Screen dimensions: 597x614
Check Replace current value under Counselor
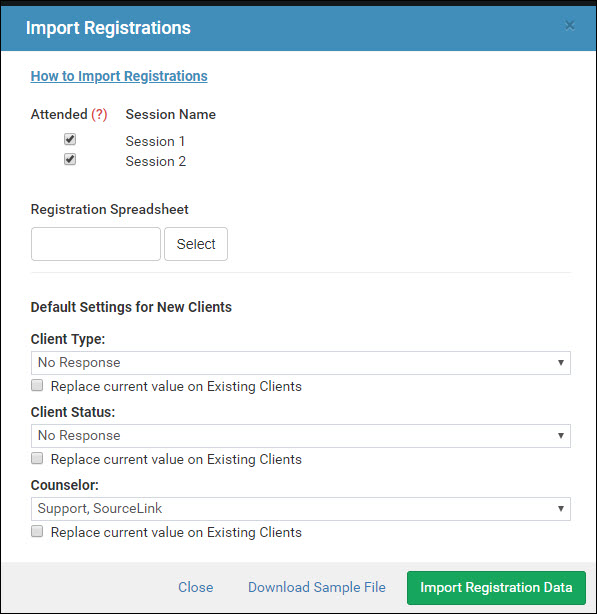point(37,531)
